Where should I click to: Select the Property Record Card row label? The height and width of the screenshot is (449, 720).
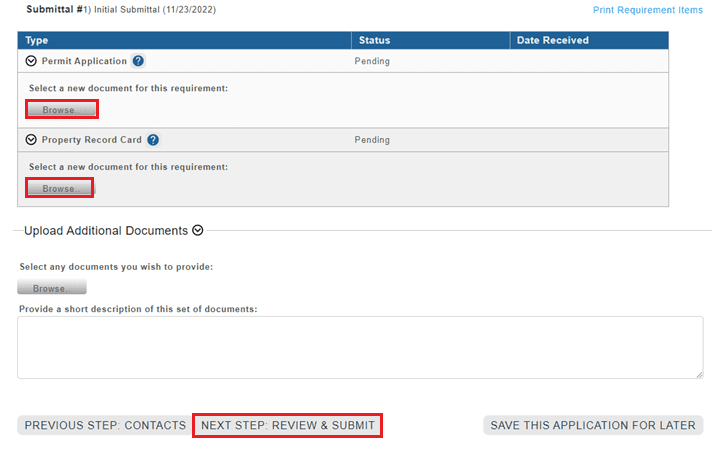[92, 140]
